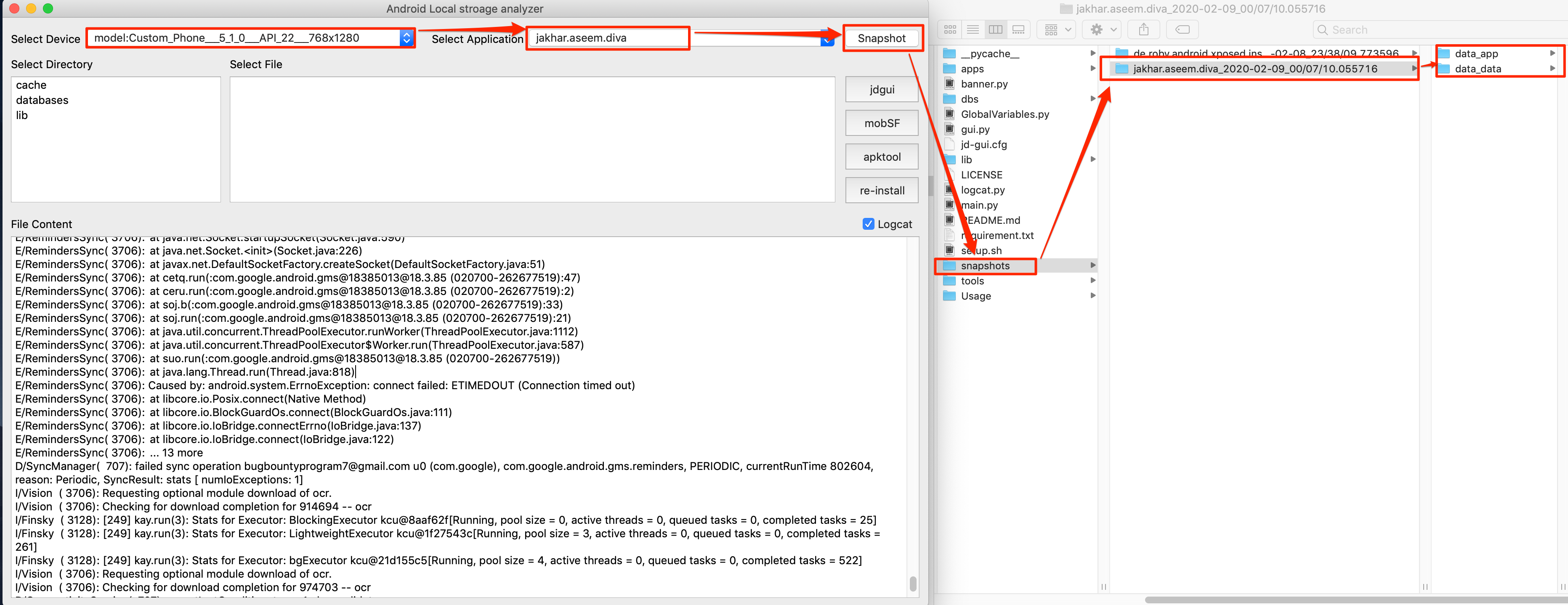Click the Finder edit tags icon
This screenshot has height=605, width=1568.
[1182, 29]
